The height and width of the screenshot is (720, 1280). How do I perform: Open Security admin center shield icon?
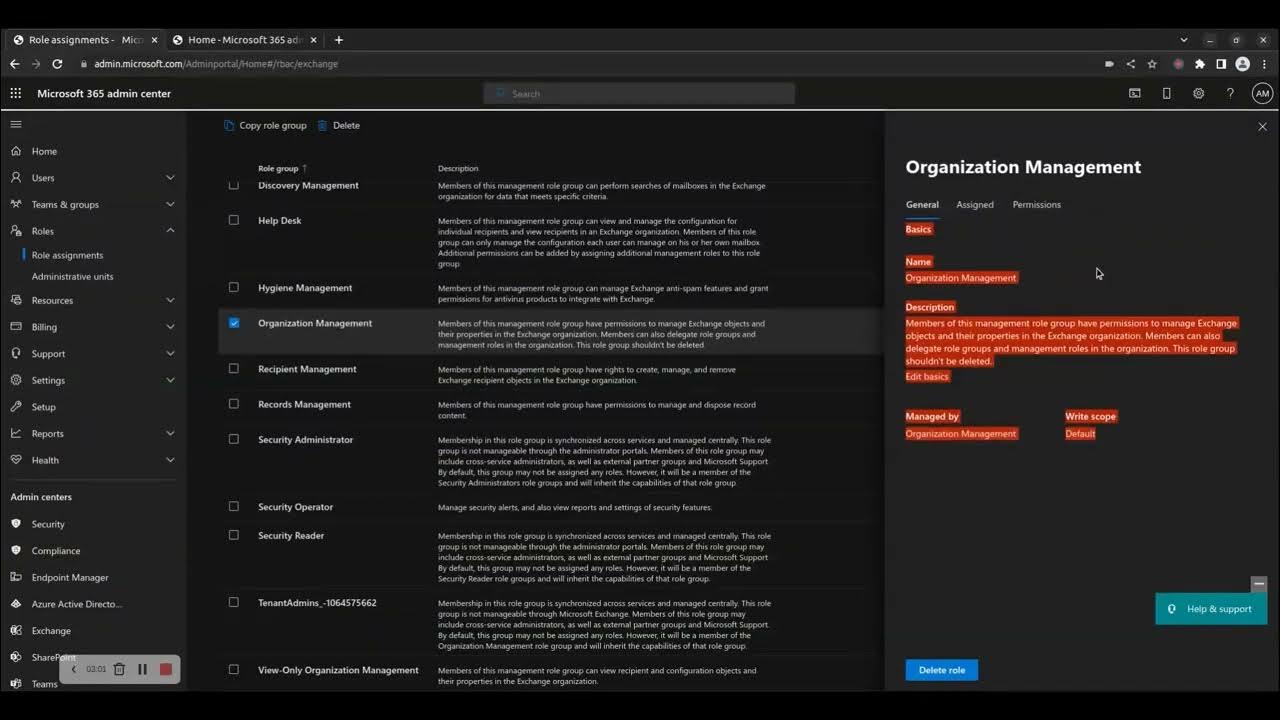pyautogui.click(x=16, y=524)
